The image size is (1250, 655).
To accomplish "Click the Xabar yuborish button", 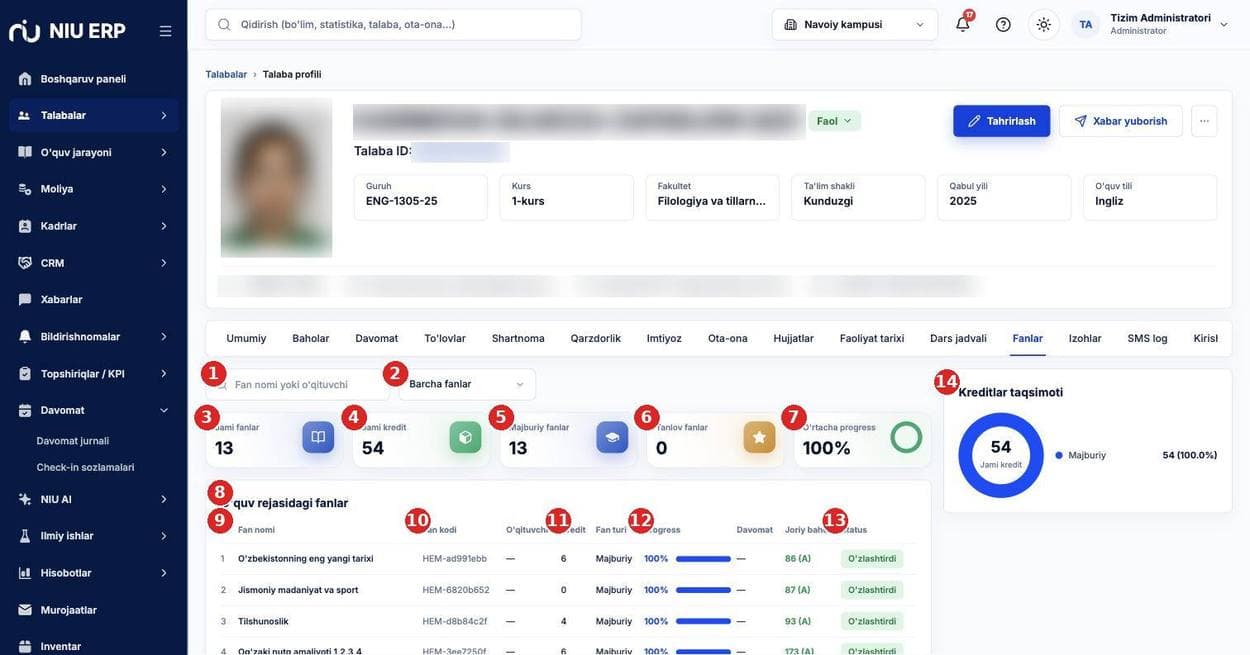I will tap(1120, 121).
